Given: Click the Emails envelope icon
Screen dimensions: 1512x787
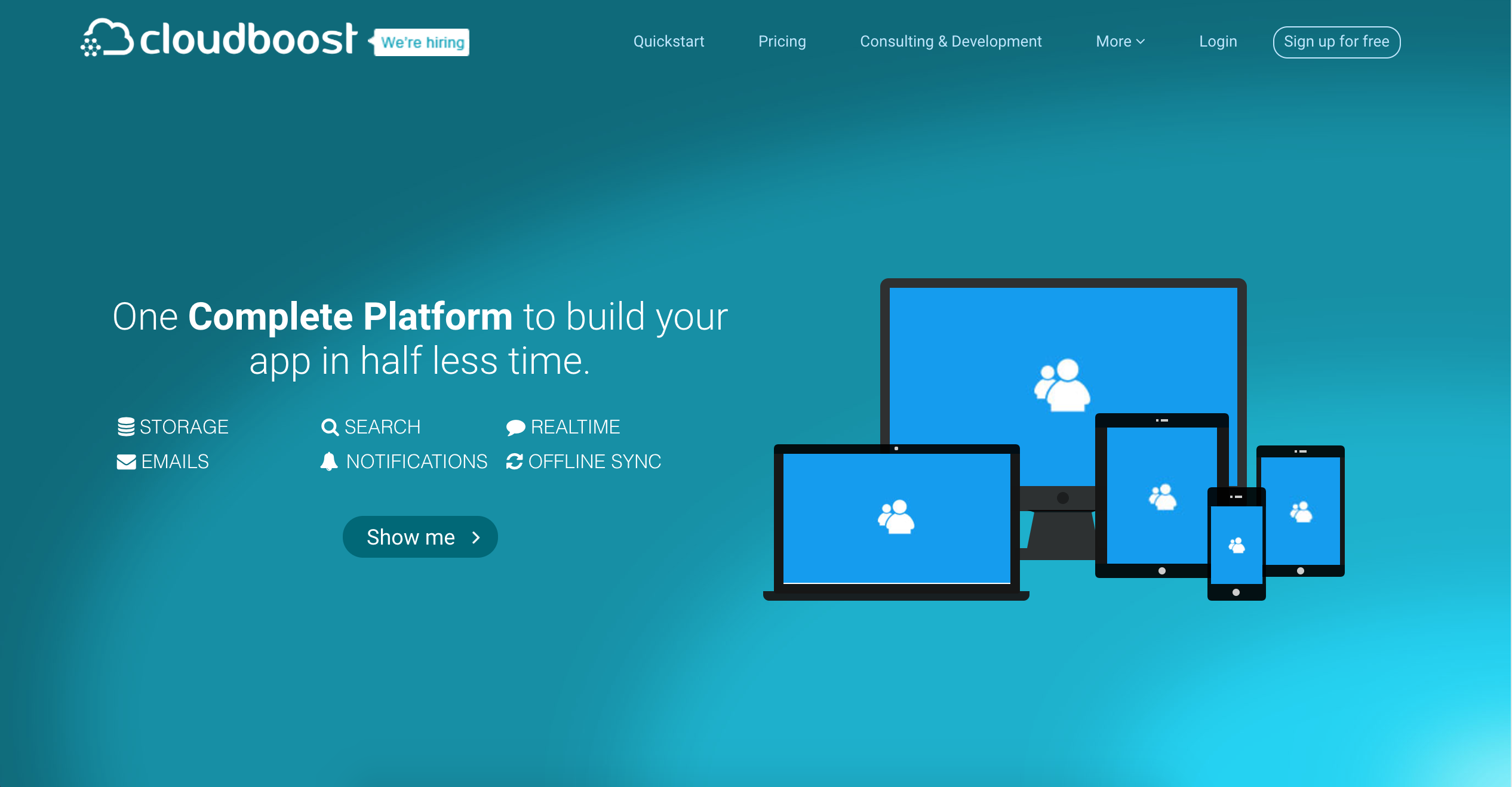Looking at the screenshot, I should [x=126, y=462].
